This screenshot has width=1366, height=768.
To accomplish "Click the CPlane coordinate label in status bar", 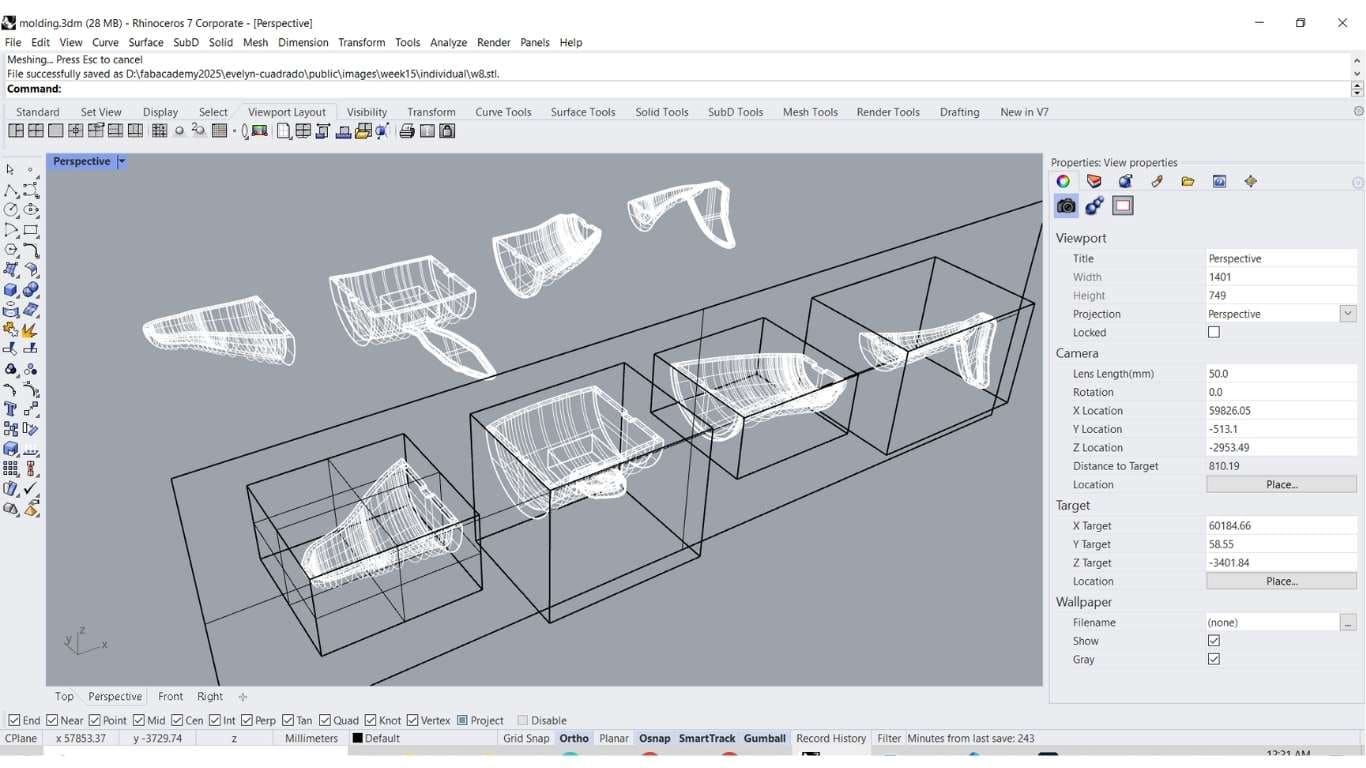I will [22, 738].
